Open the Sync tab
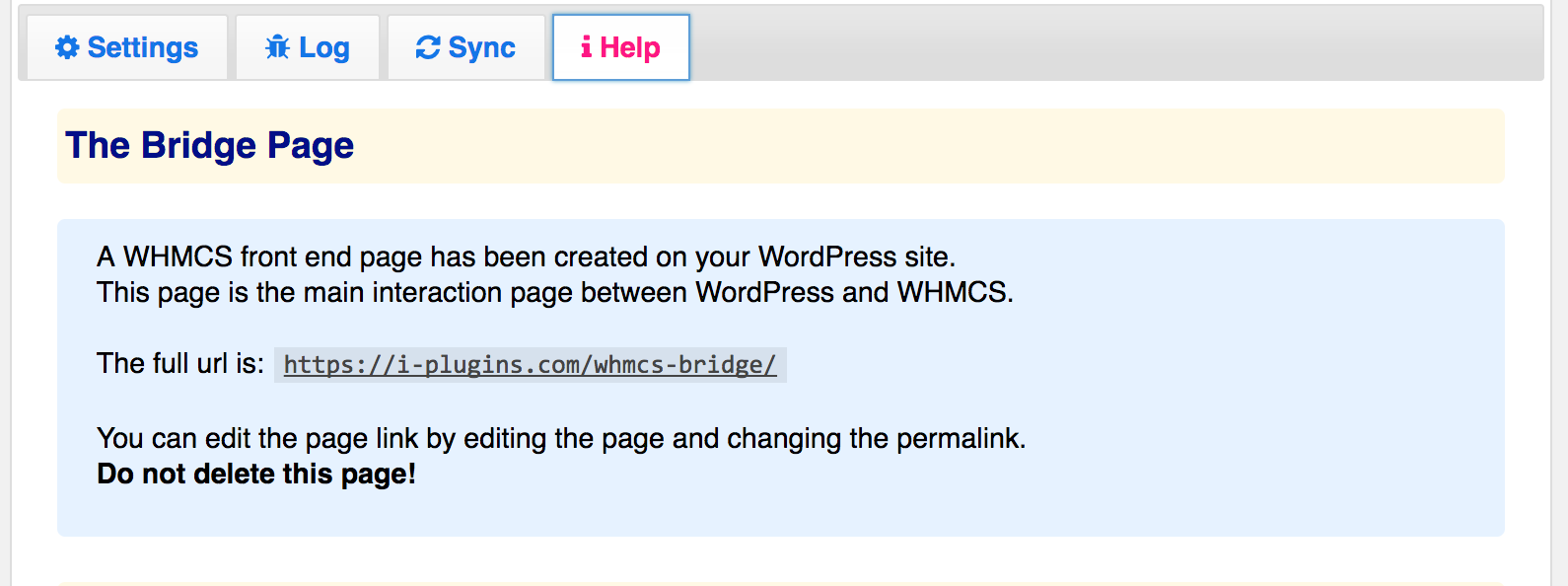 coord(466,47)
